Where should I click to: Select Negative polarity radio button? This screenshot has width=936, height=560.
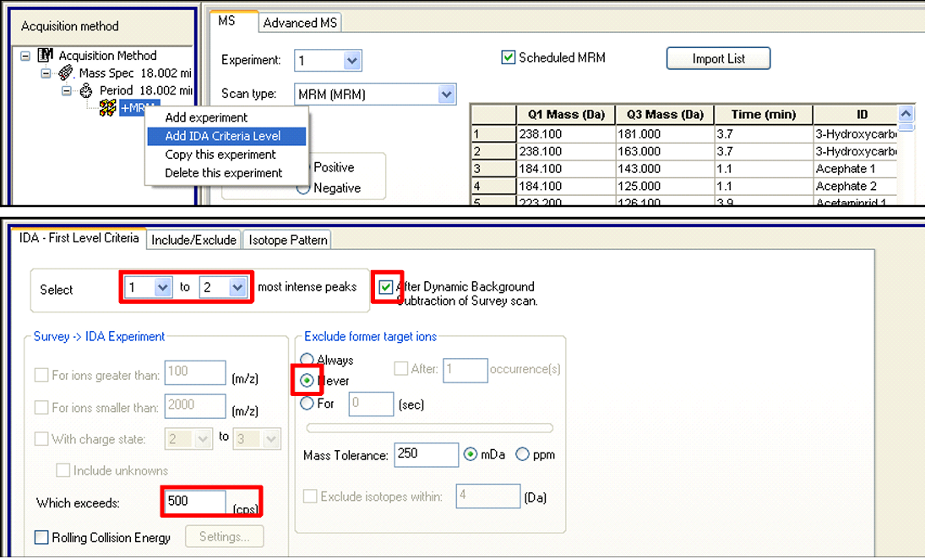[303, 188]
